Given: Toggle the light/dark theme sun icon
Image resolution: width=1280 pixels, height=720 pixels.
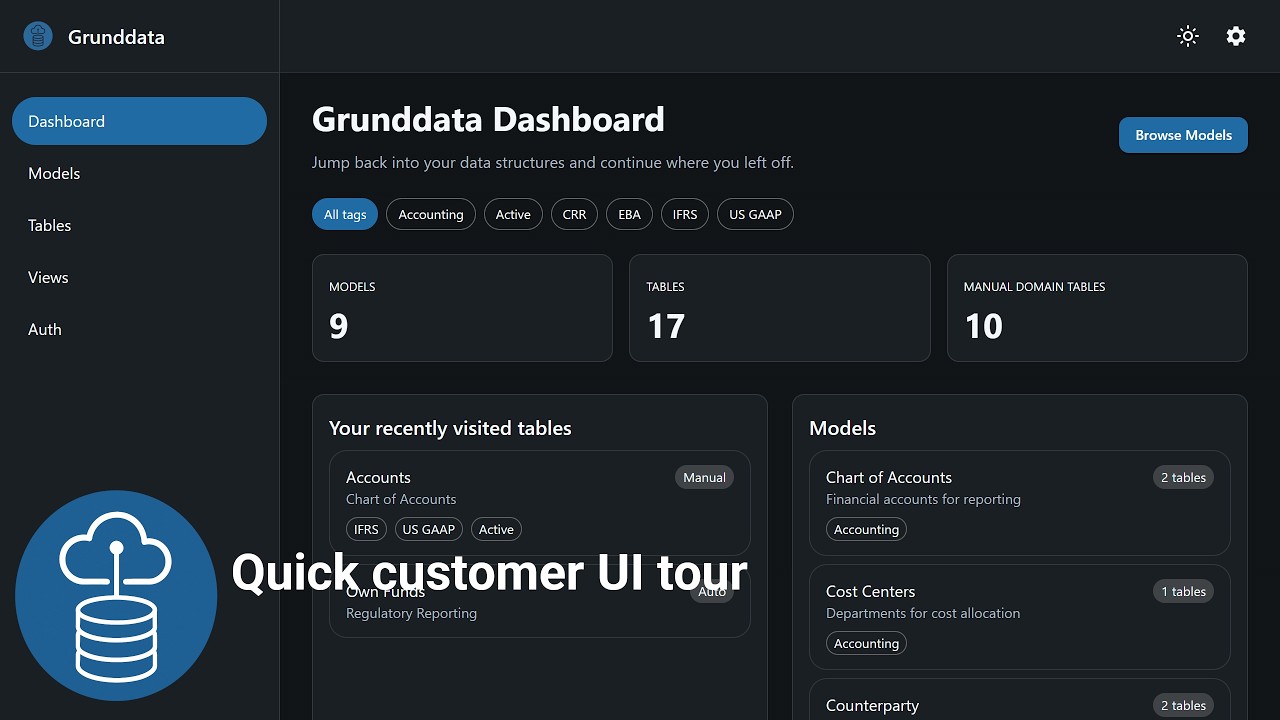Looking at the screenshot, I should point(1188,36).
